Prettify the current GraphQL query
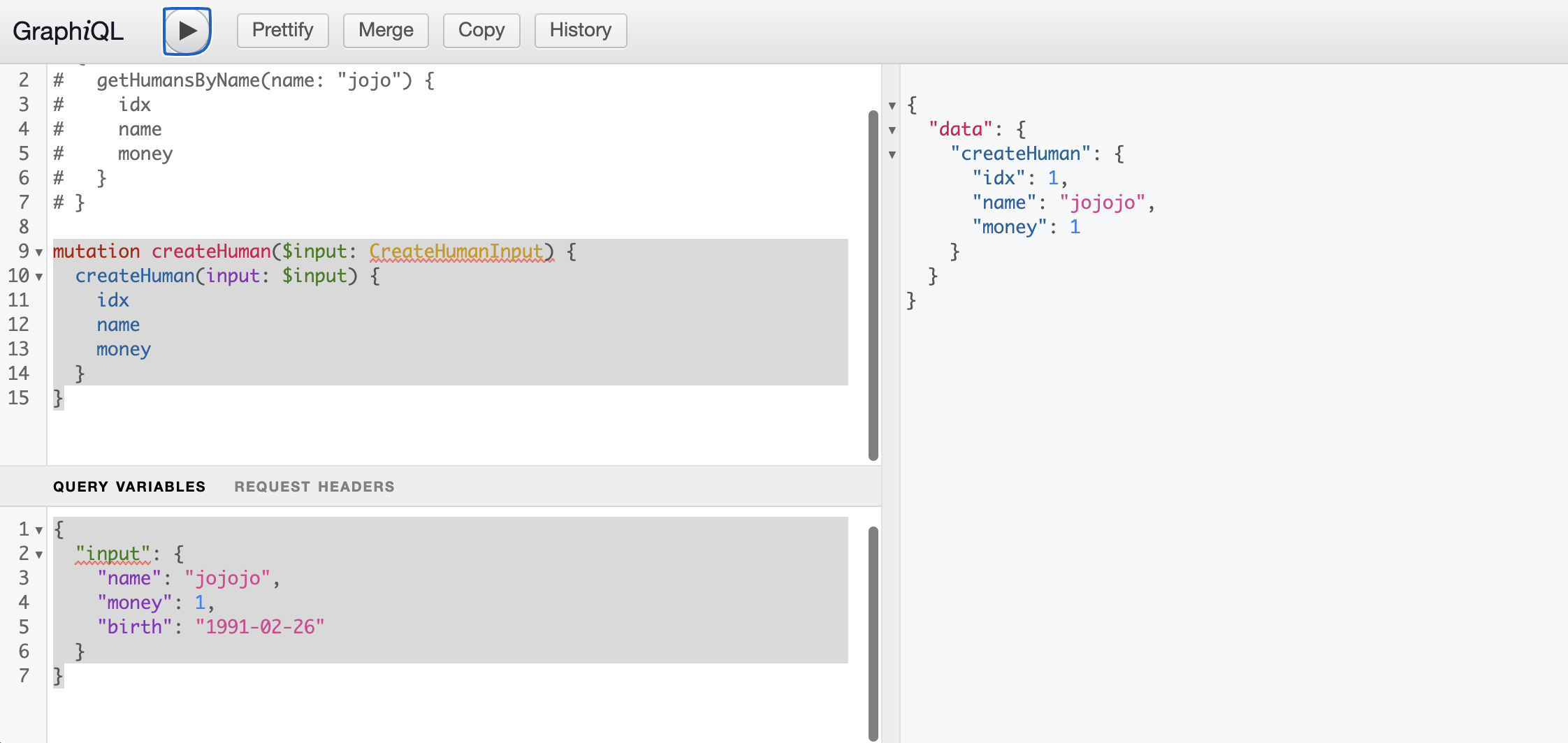Image resolution: width=1568 pixels, height=743 pixels. click(282, 30)
